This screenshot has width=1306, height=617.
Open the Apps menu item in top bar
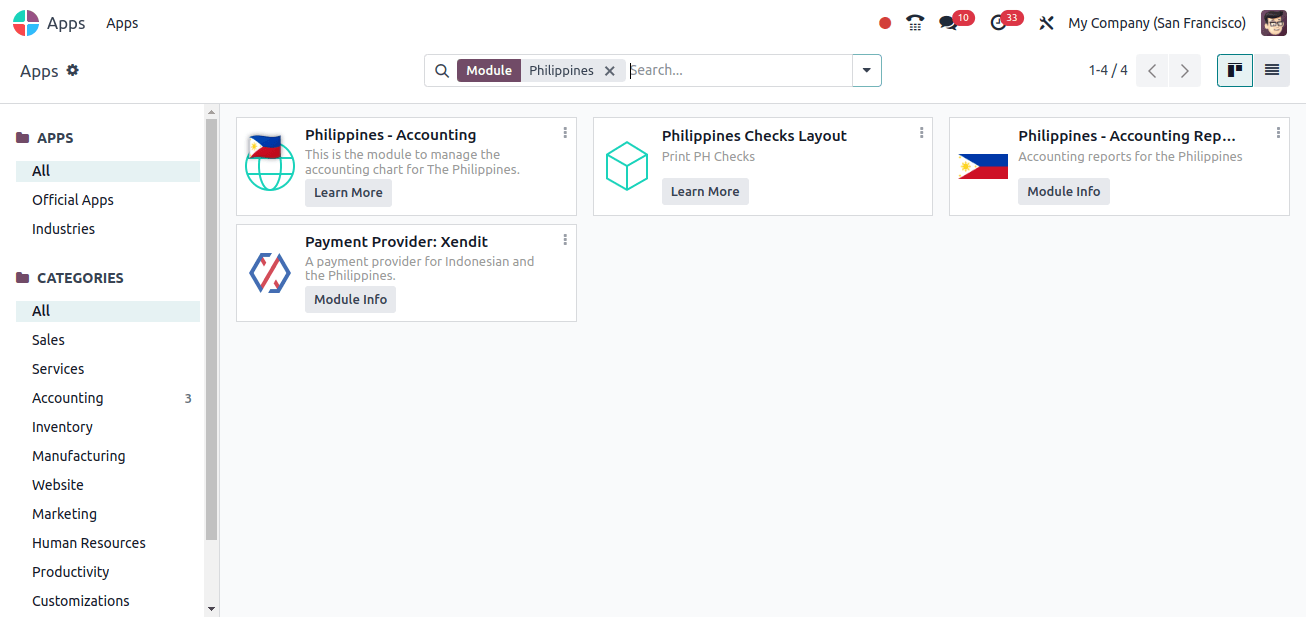(122, 23)
